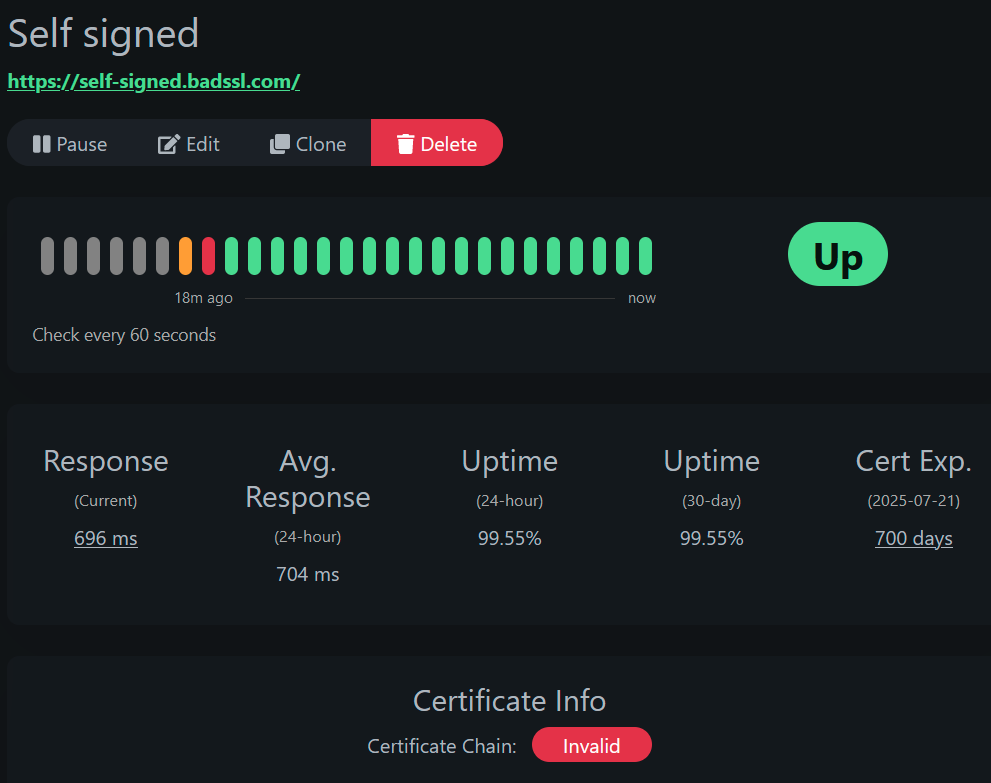Open the self-signed.badssl.com link
This screenshot has height=783, width=991.
153,81
